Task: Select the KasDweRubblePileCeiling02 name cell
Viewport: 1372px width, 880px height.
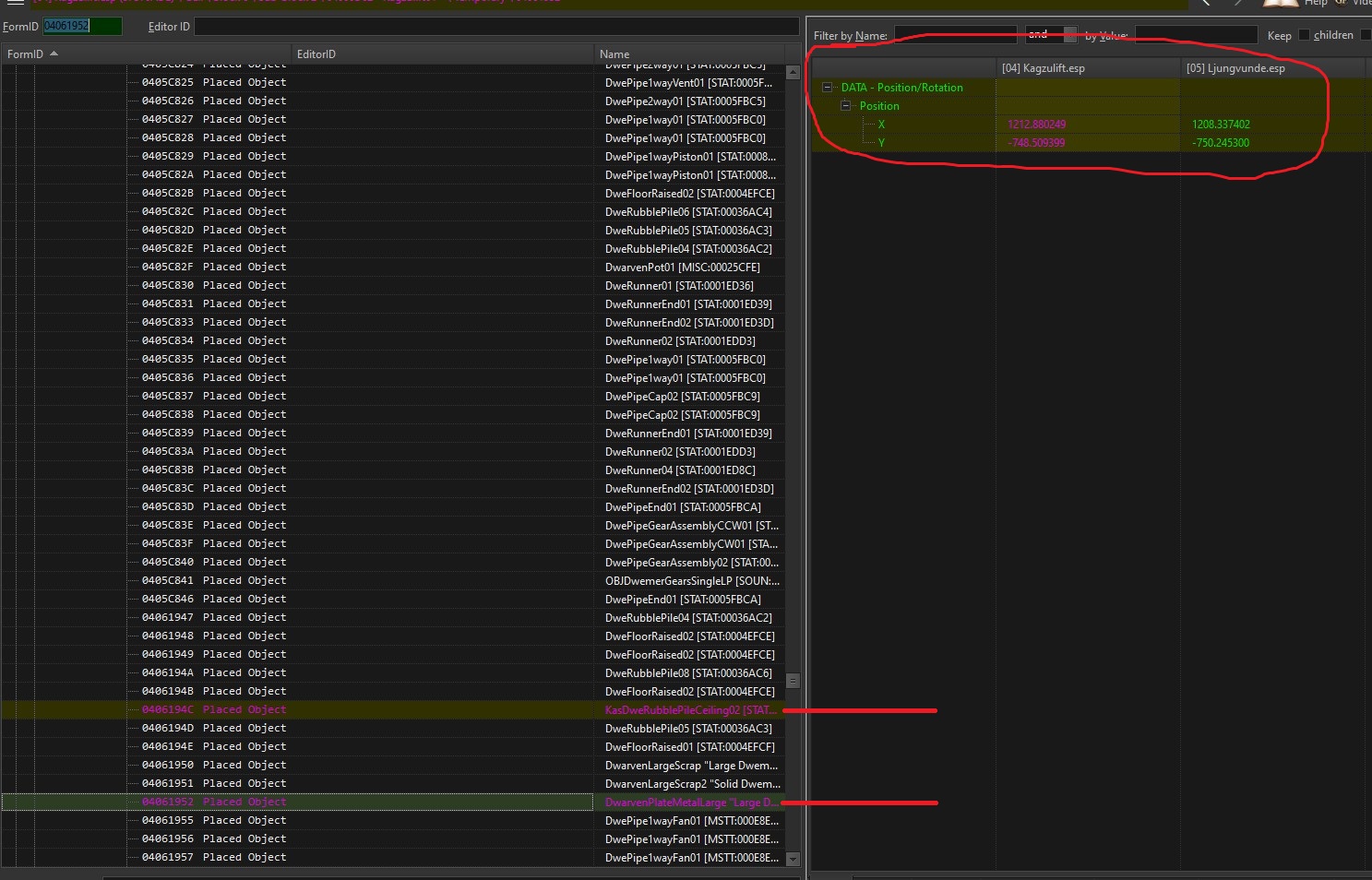Action: [691, 710]
